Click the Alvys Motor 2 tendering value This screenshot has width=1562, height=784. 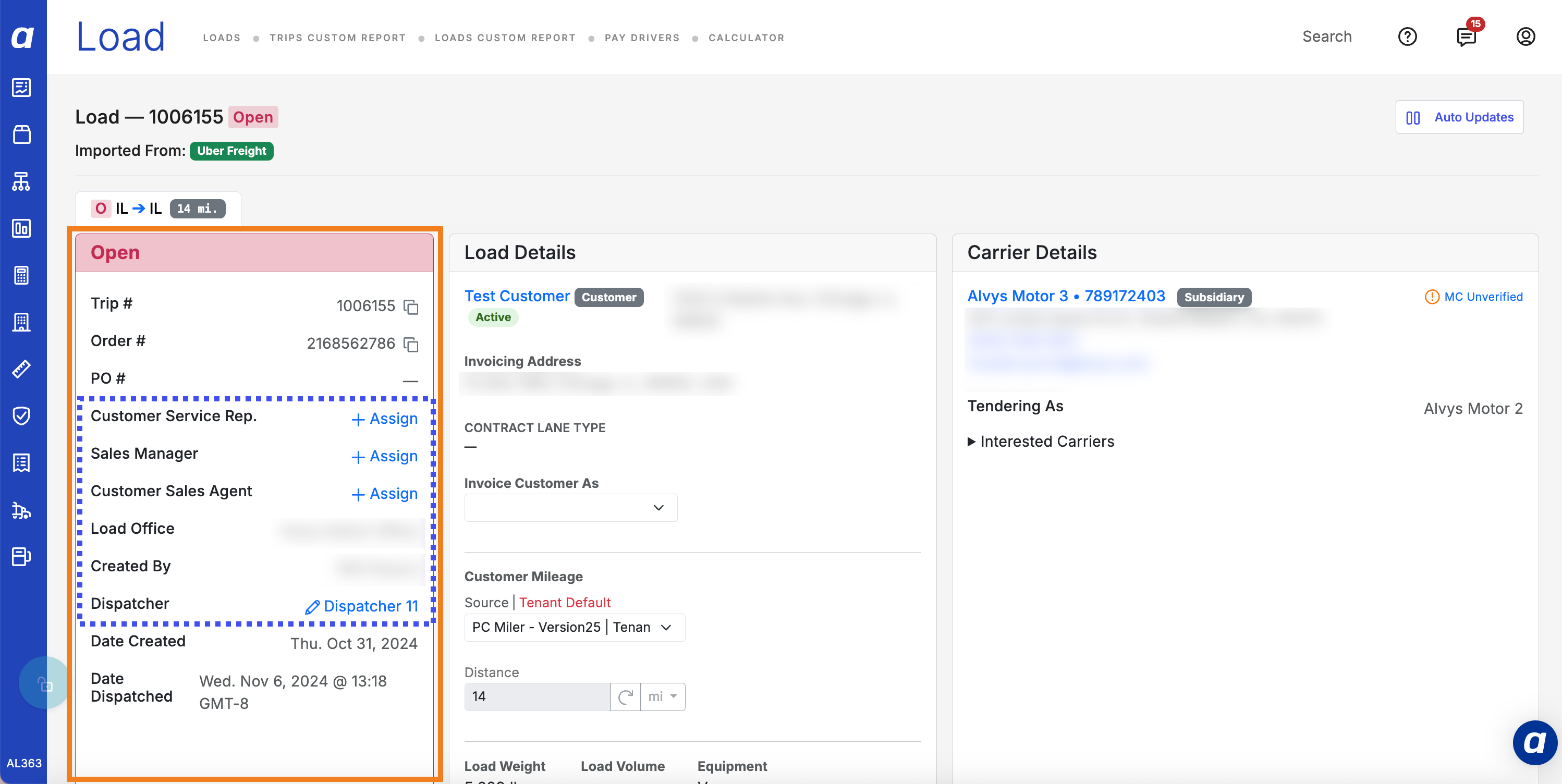click(x=1473, y=409)
